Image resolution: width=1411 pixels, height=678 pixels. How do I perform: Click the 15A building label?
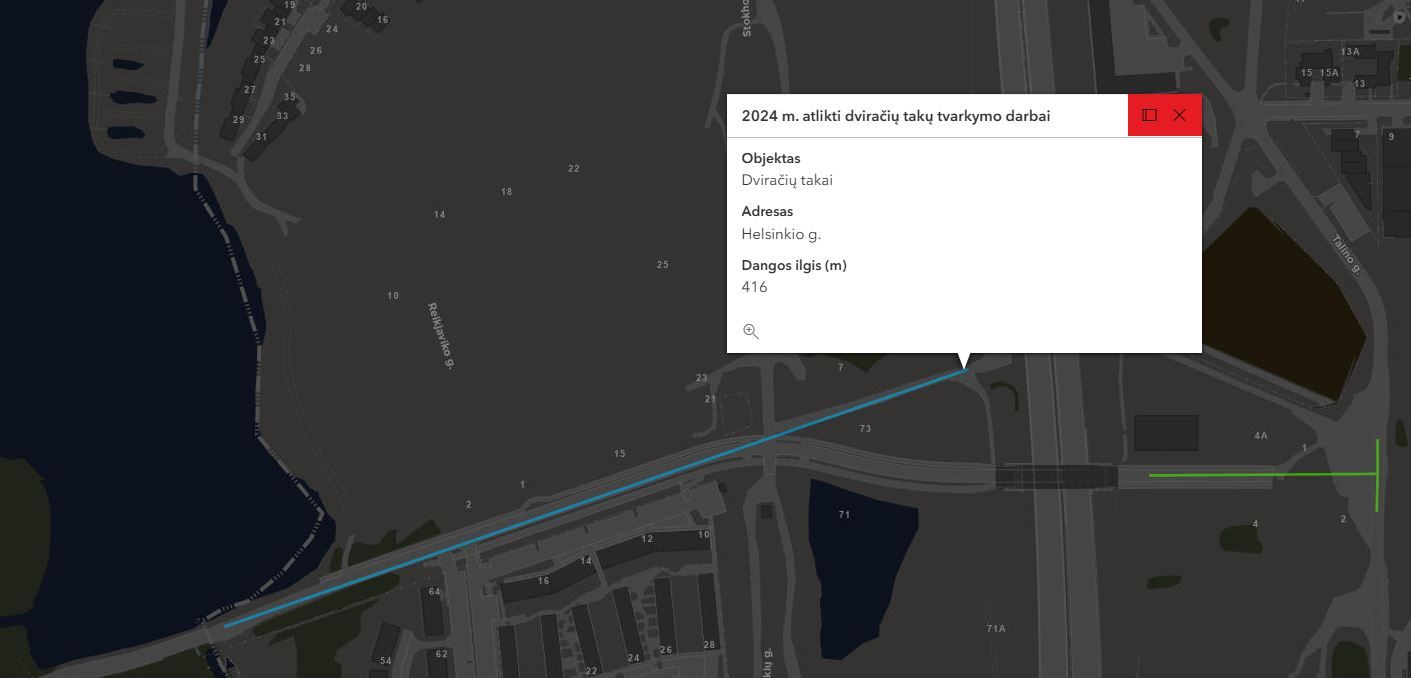(x=1328, y=73)
